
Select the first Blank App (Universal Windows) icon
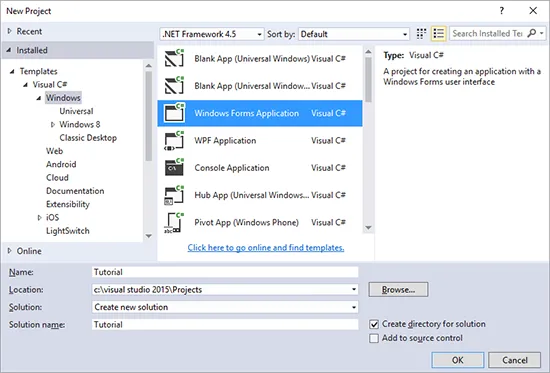pyautogui.click(x=175, y=58)
